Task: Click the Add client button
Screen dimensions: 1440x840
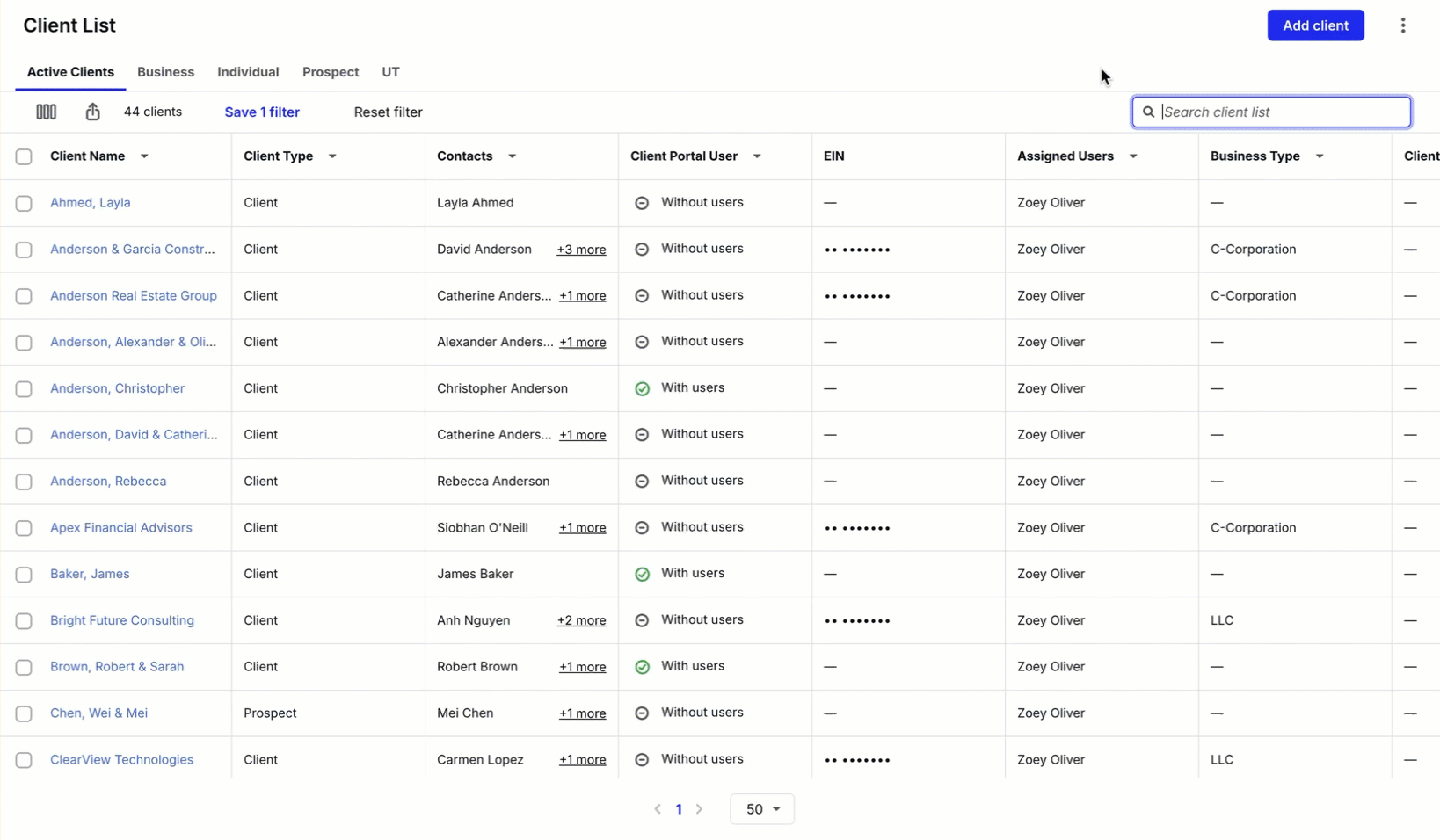Action: click(1314, 25)
